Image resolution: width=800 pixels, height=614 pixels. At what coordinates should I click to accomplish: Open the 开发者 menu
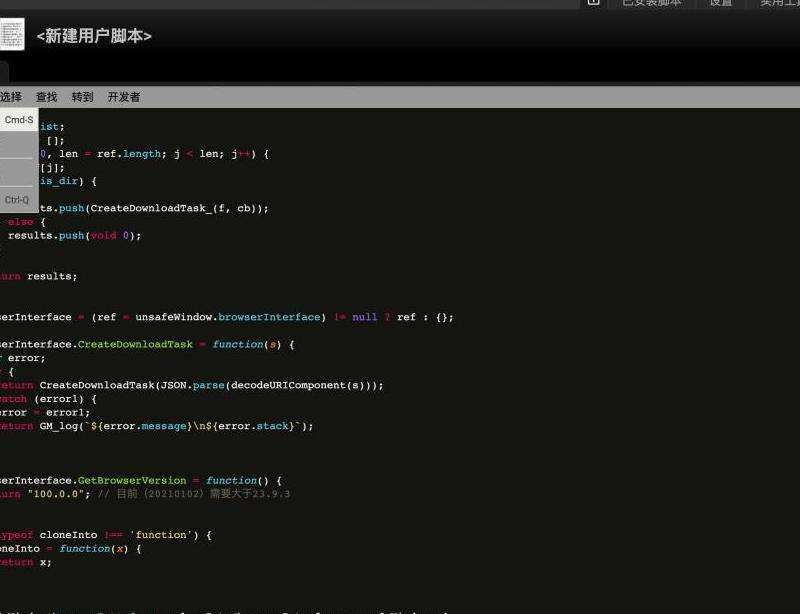point(124,97)
